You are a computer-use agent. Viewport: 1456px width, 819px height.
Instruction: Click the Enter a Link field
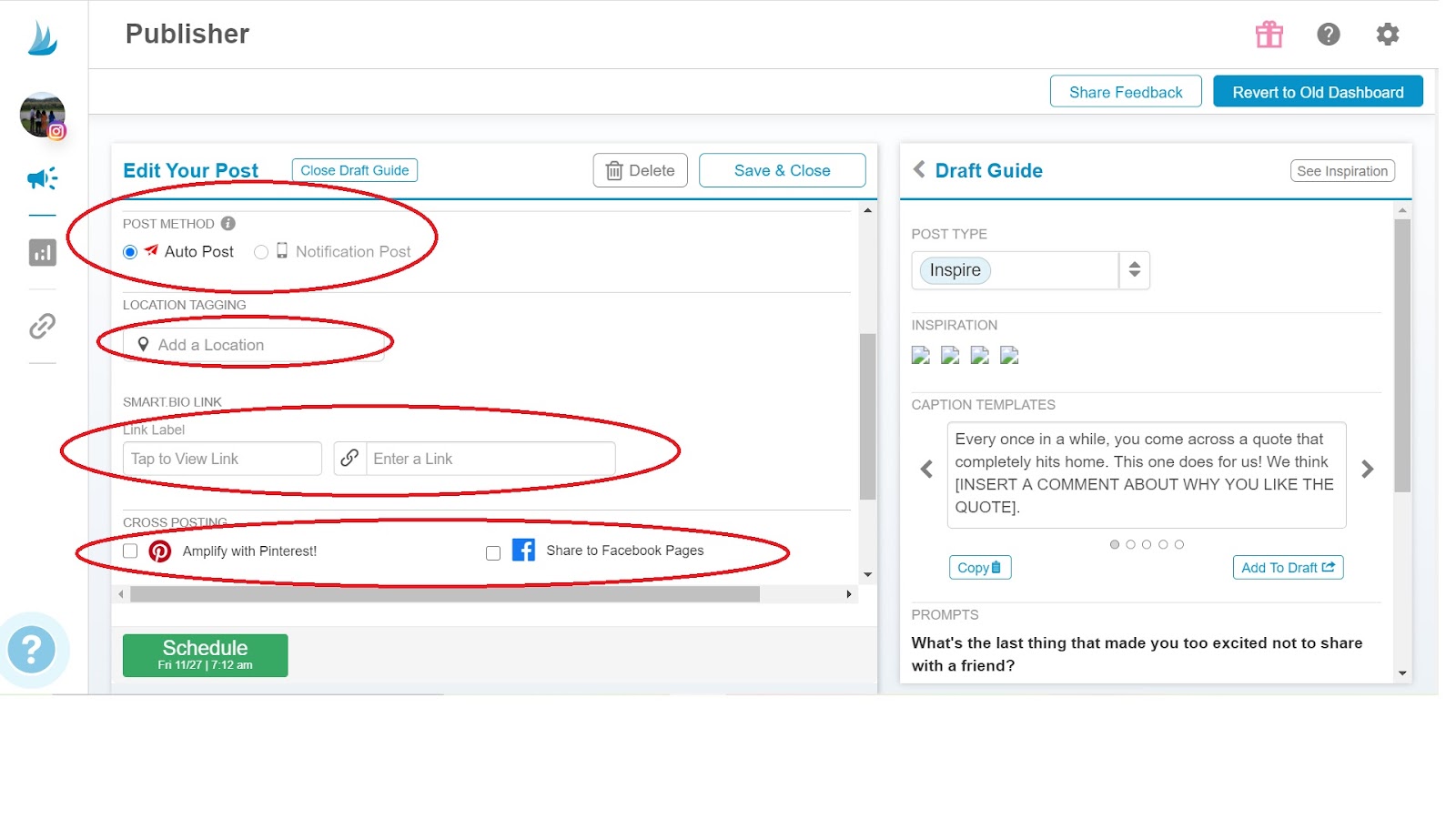pos(490,459)
